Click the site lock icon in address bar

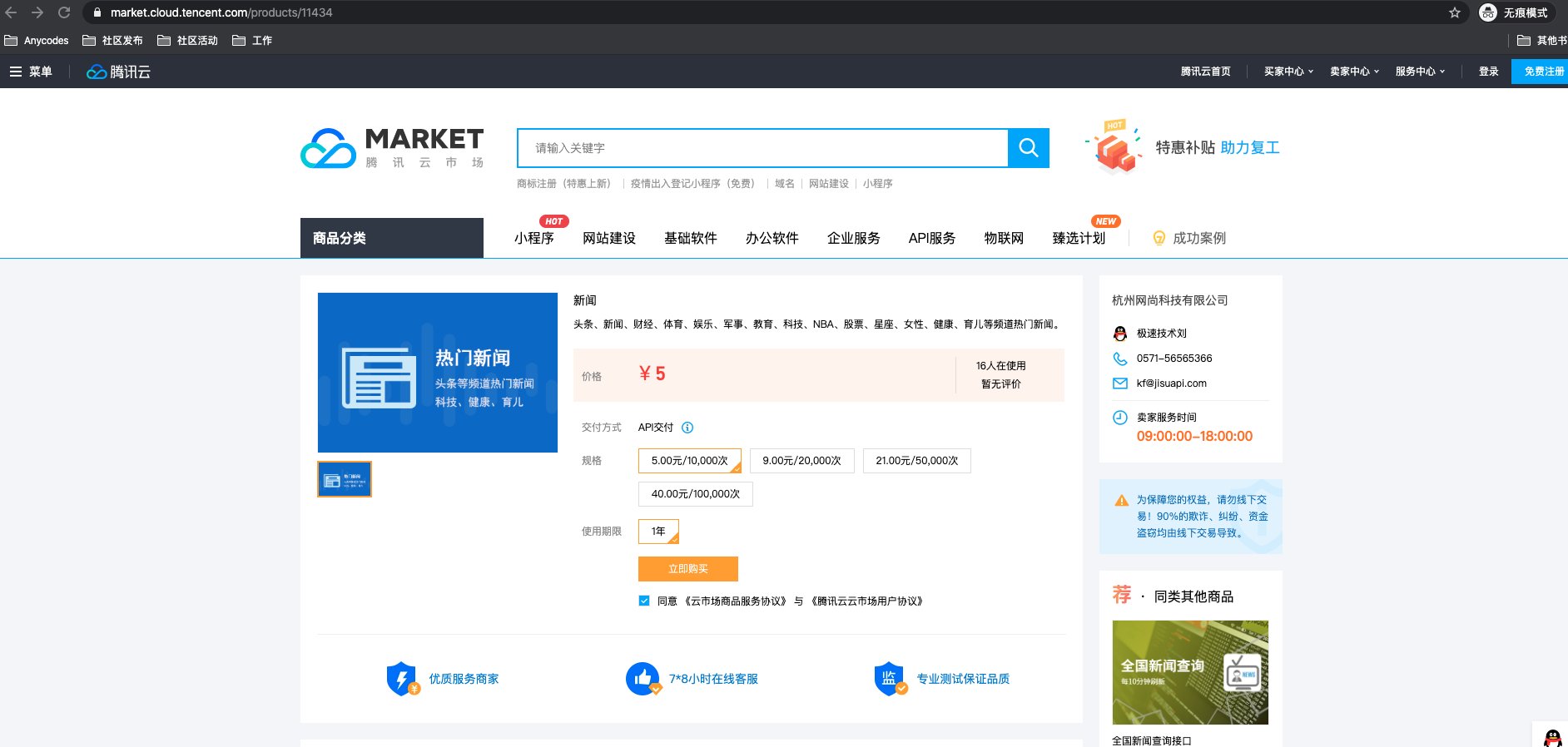(97, 12)
